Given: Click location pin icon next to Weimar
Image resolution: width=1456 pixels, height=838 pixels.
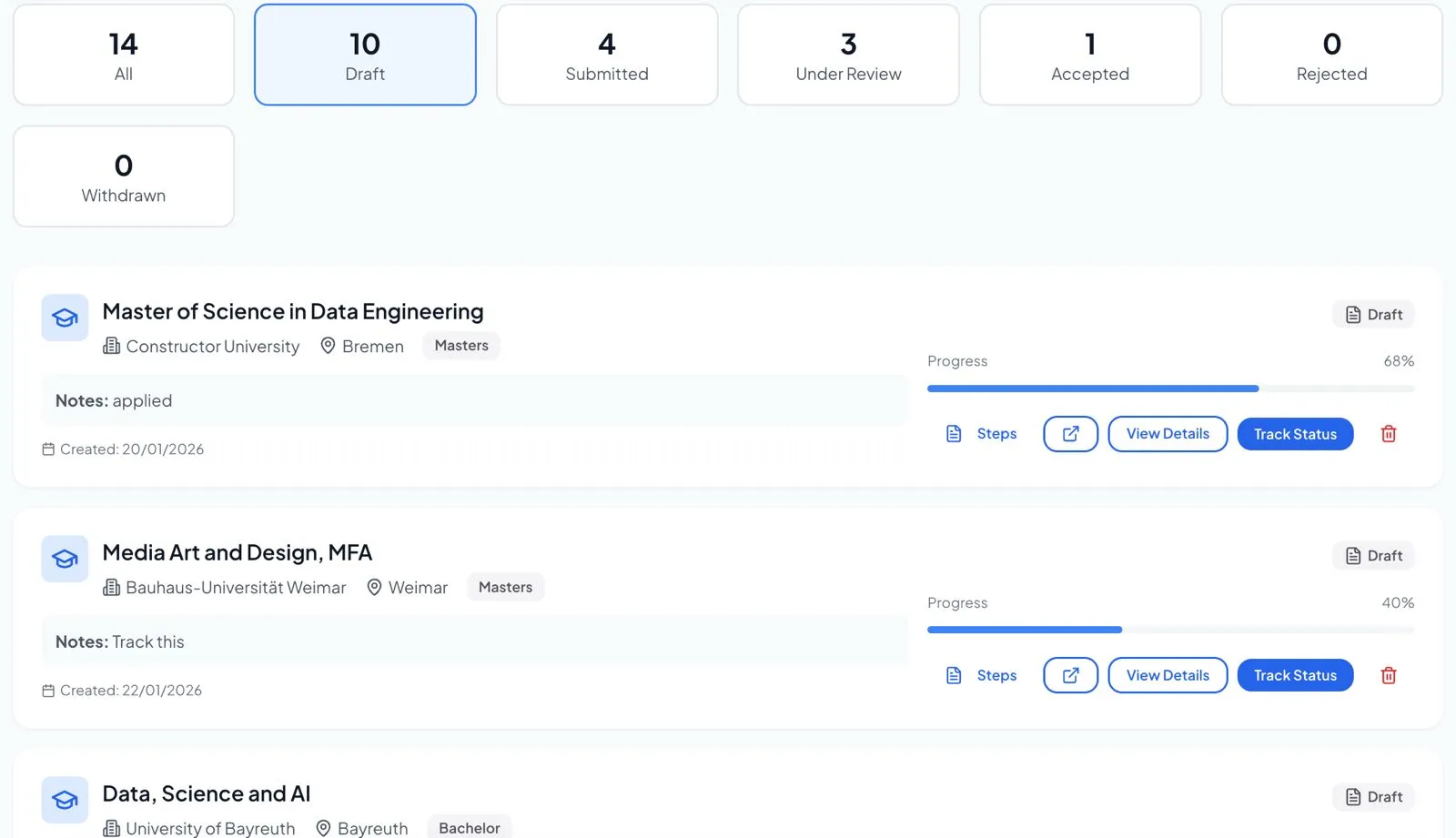Looking at the screenshot, I should (x=373, y=587).
